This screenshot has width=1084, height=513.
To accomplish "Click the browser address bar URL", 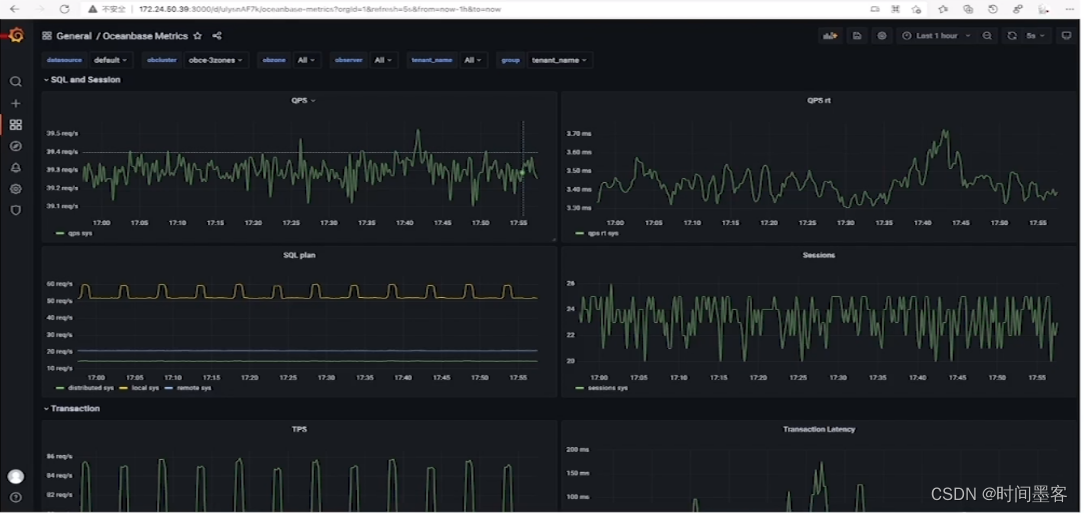I will (x=319, y=9).
